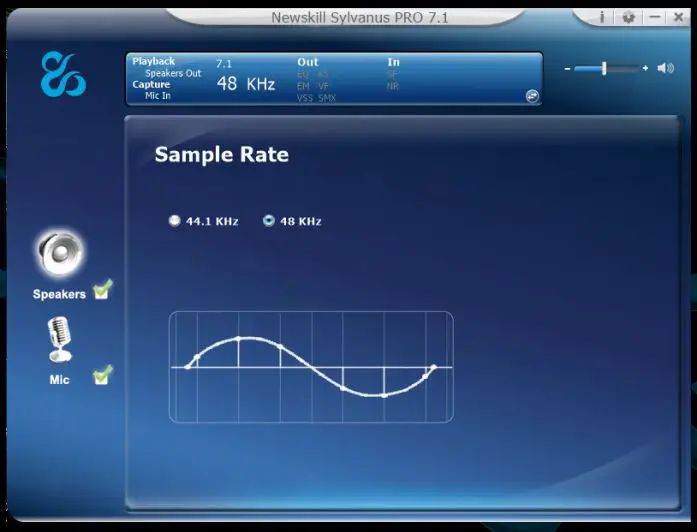Image resolution: width=697 pixels, height=532 pixels.
Task: Toggle the Speakers checkbox
Action: 102,290
